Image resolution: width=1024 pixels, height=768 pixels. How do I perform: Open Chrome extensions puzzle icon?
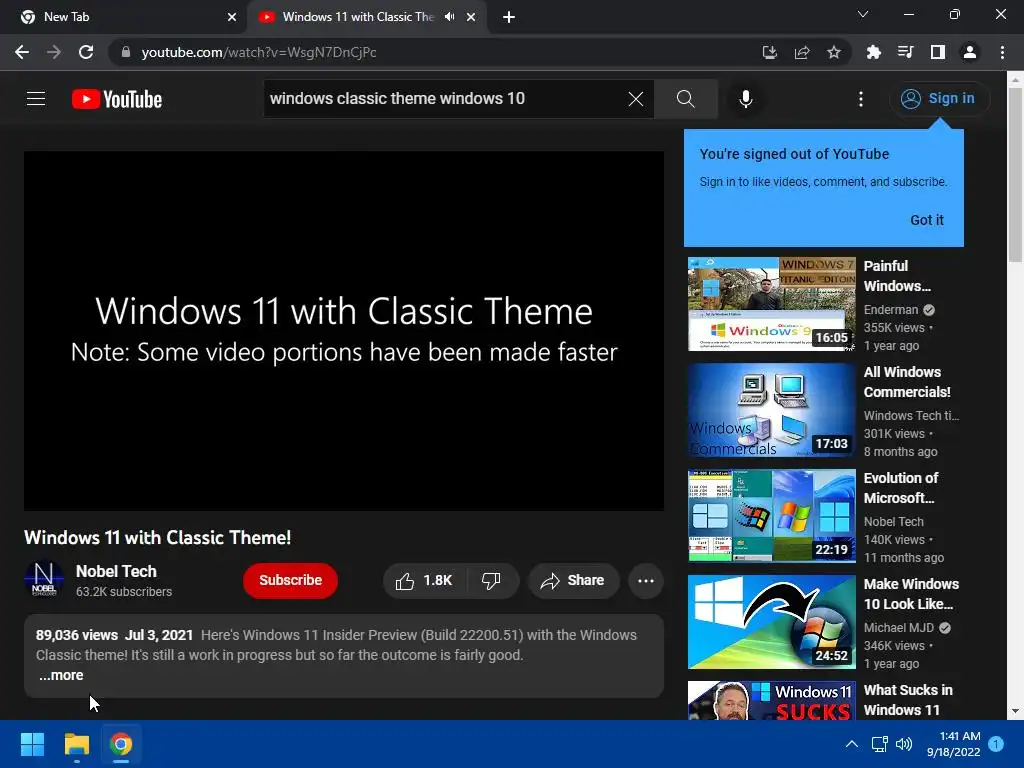pyautogui.click(x=873, y=52)
